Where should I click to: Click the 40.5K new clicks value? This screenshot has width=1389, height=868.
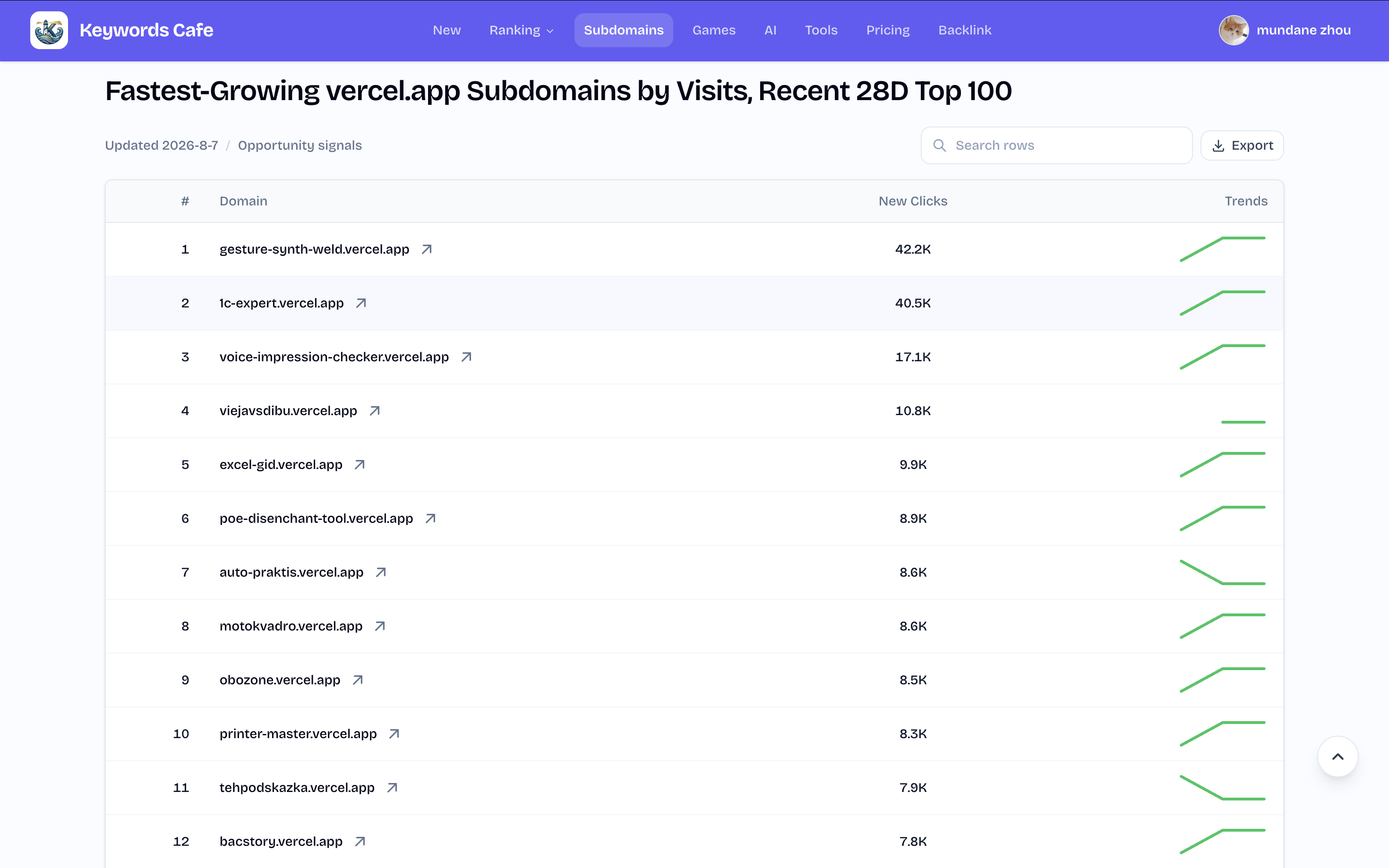913,303
